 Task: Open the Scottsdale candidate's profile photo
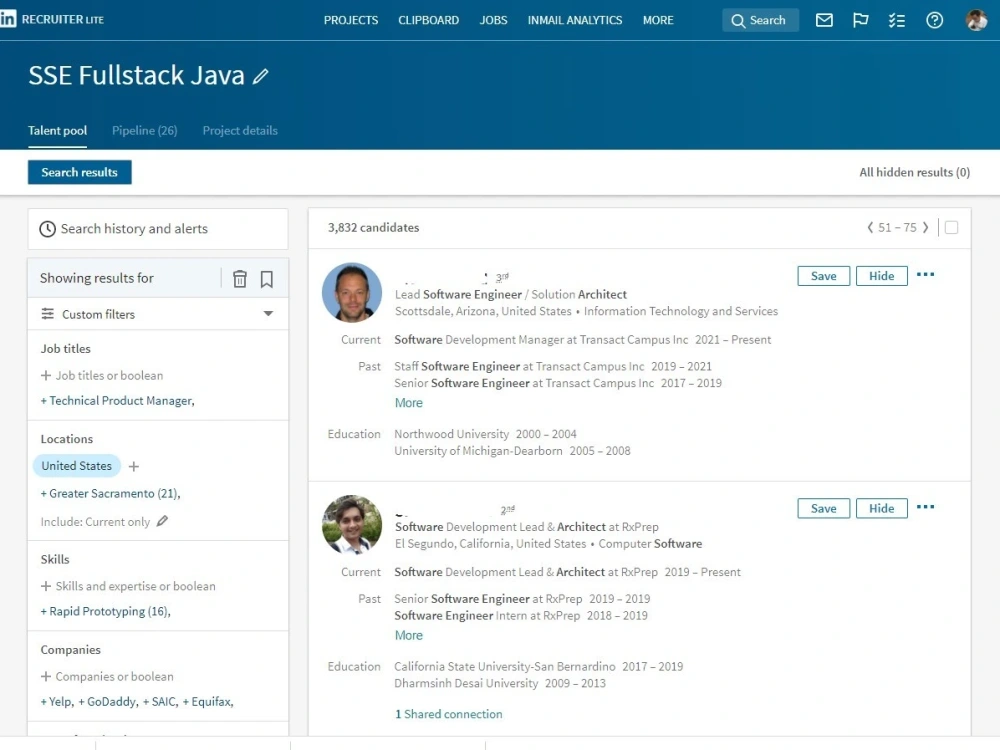coord(352,293)
